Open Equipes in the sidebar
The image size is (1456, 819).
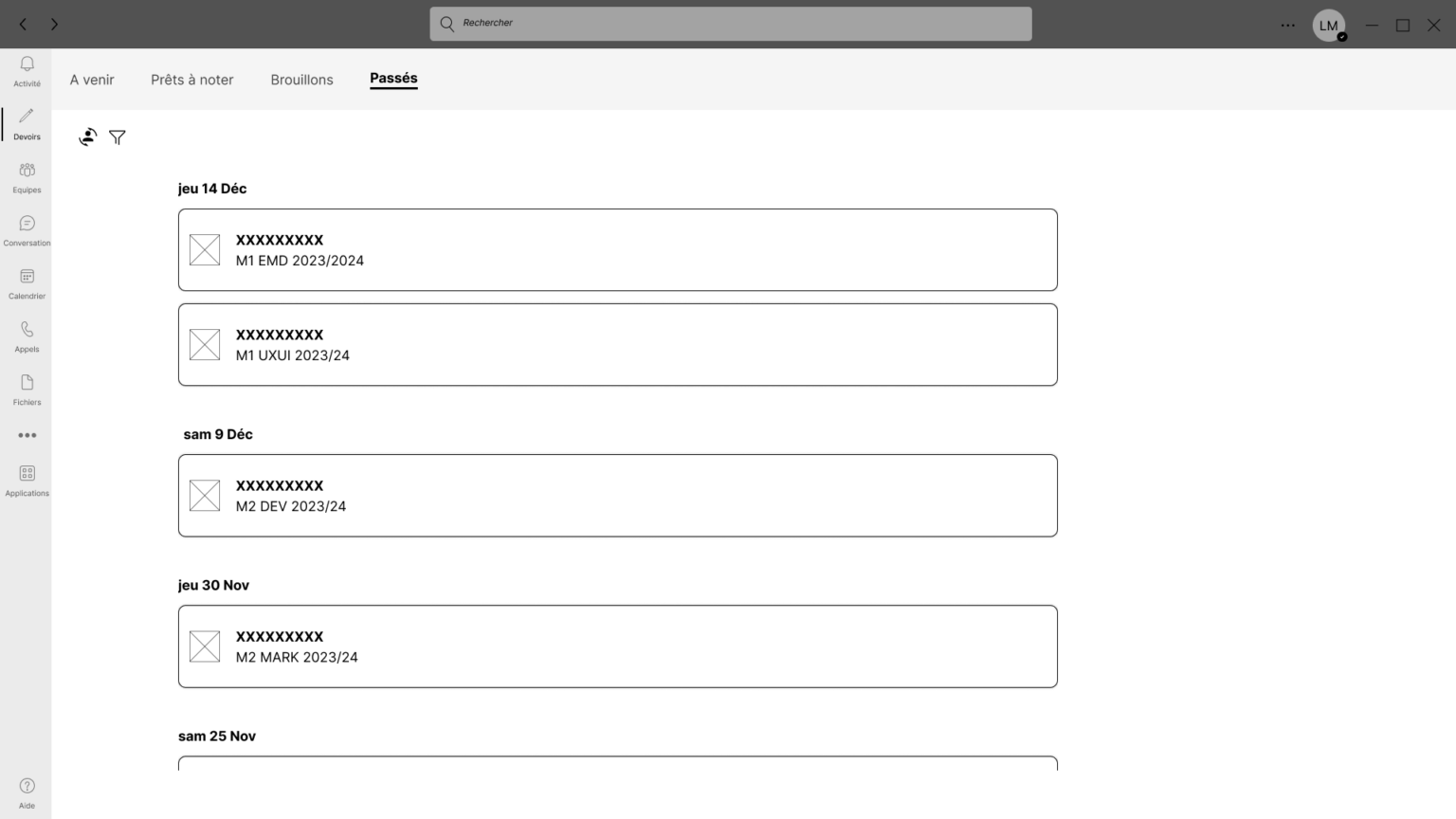coord(27,171)
